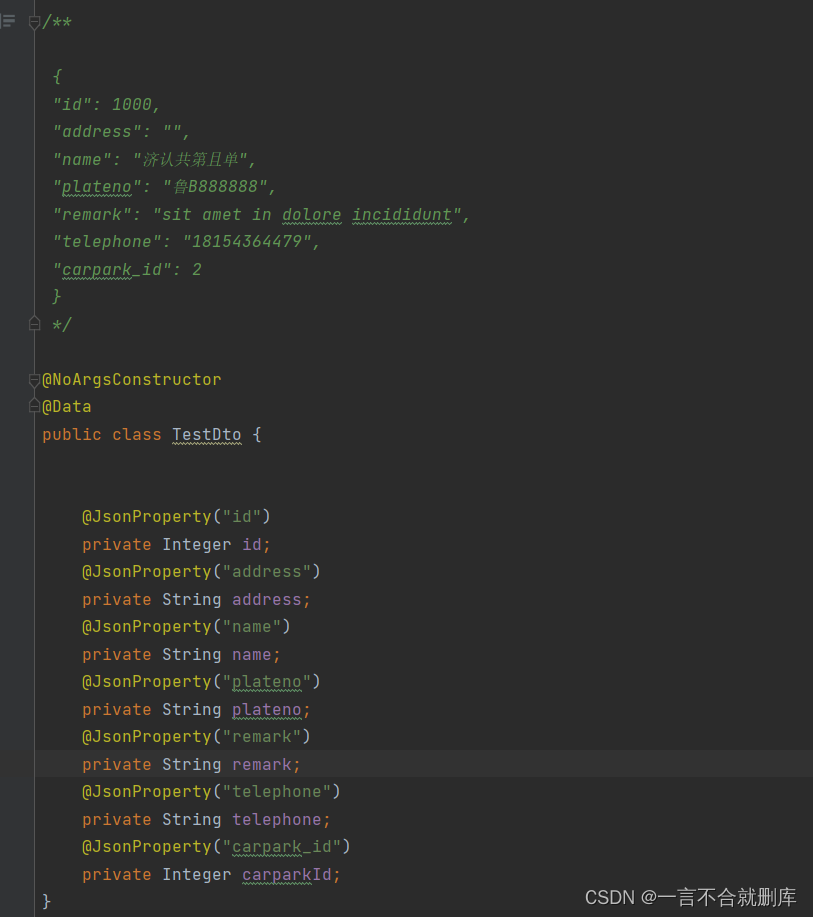Click the "id": 1000 comment line
Screen dimensions: 813x917
click(106, 105)
